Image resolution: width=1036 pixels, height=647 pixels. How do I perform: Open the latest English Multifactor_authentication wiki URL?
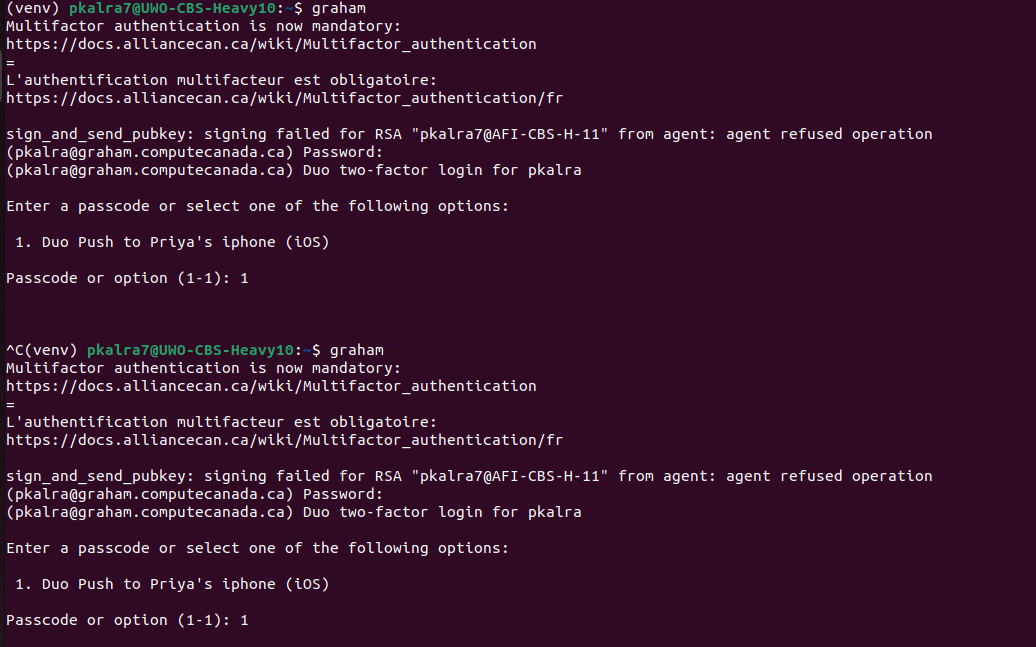(271, 386)
